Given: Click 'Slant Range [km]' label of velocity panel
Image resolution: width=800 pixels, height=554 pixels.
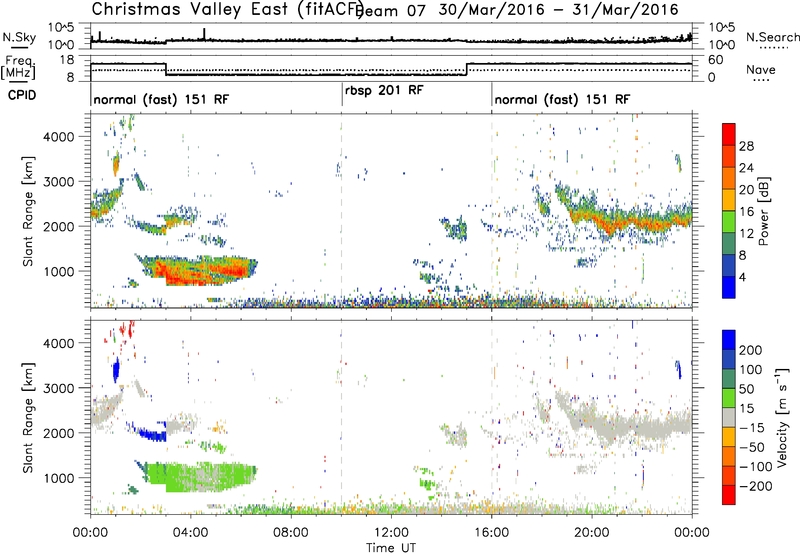Looking at the screenshot, I should (x=28, y=418).
